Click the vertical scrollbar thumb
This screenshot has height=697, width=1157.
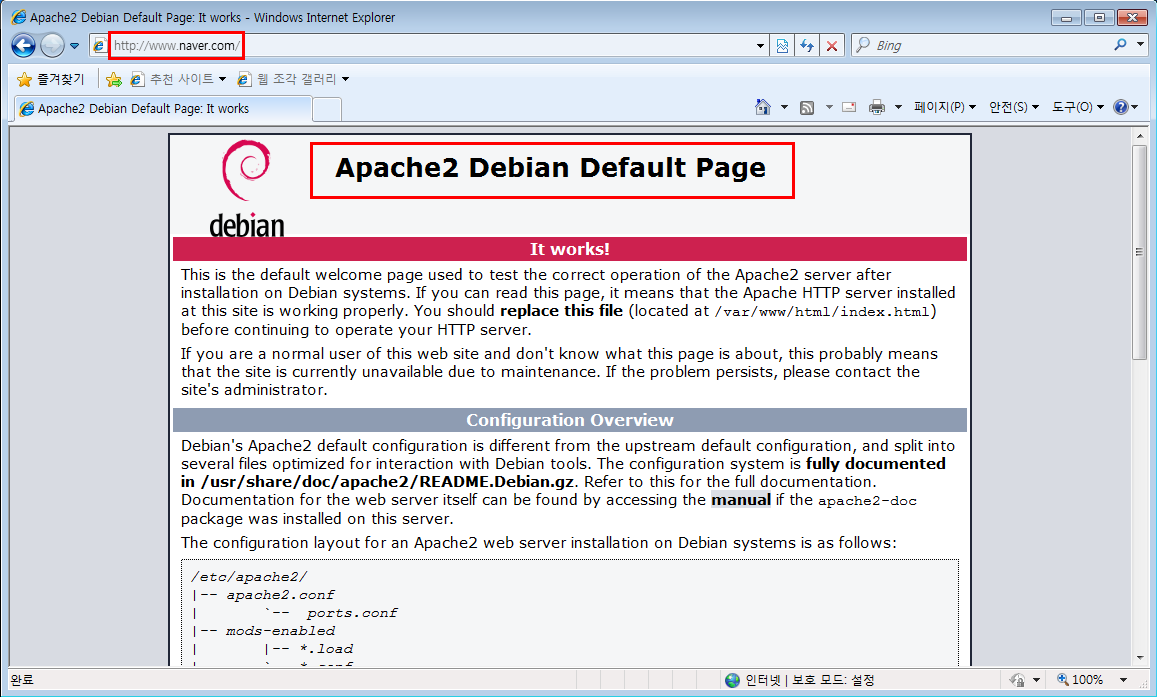click(x=1140, y=252)
